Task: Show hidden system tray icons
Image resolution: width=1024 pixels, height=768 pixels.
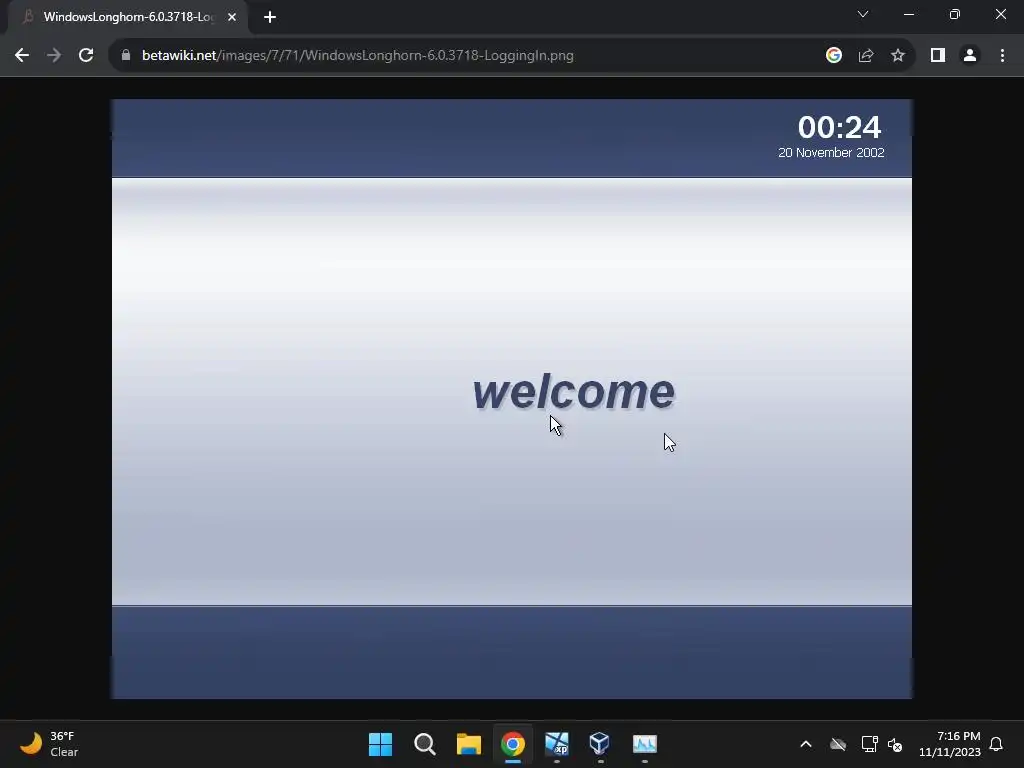Action: pos(806,744)
